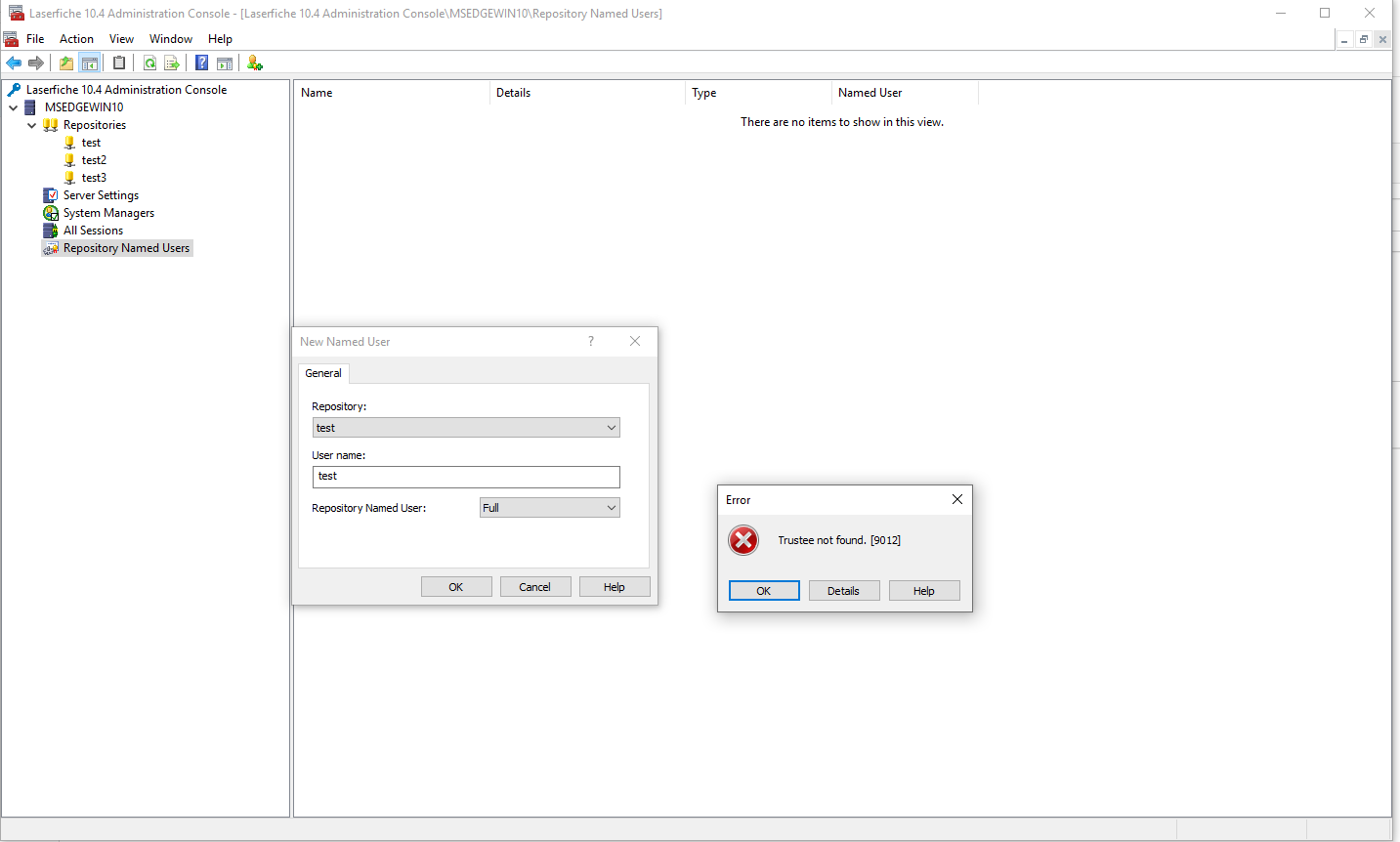Click the 'There are no items to show' text
1400x842 pixels.
842,122
